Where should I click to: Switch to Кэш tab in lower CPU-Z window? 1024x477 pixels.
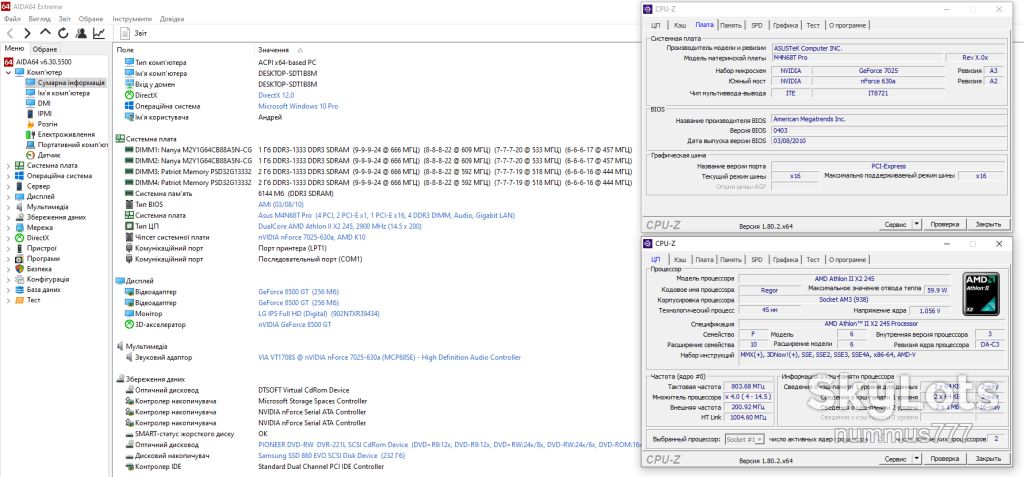point(680,259)
